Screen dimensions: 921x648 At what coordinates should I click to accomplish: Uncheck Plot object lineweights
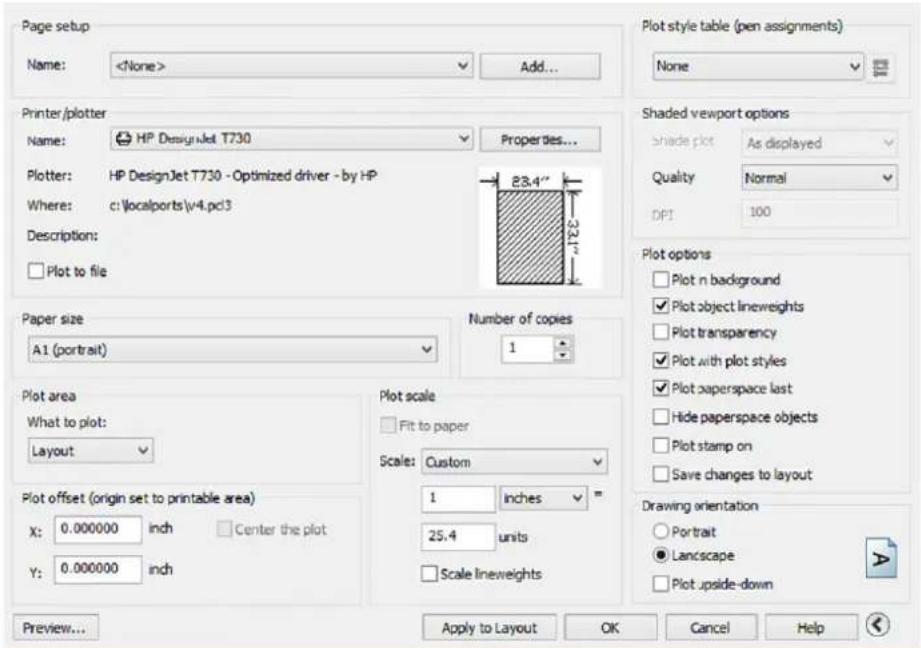pos(661,306)
